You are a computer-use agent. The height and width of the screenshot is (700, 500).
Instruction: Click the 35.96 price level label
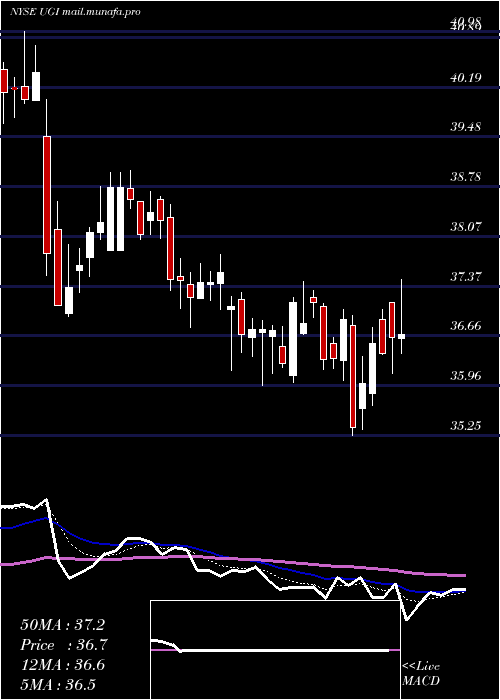tap(466, 376)
